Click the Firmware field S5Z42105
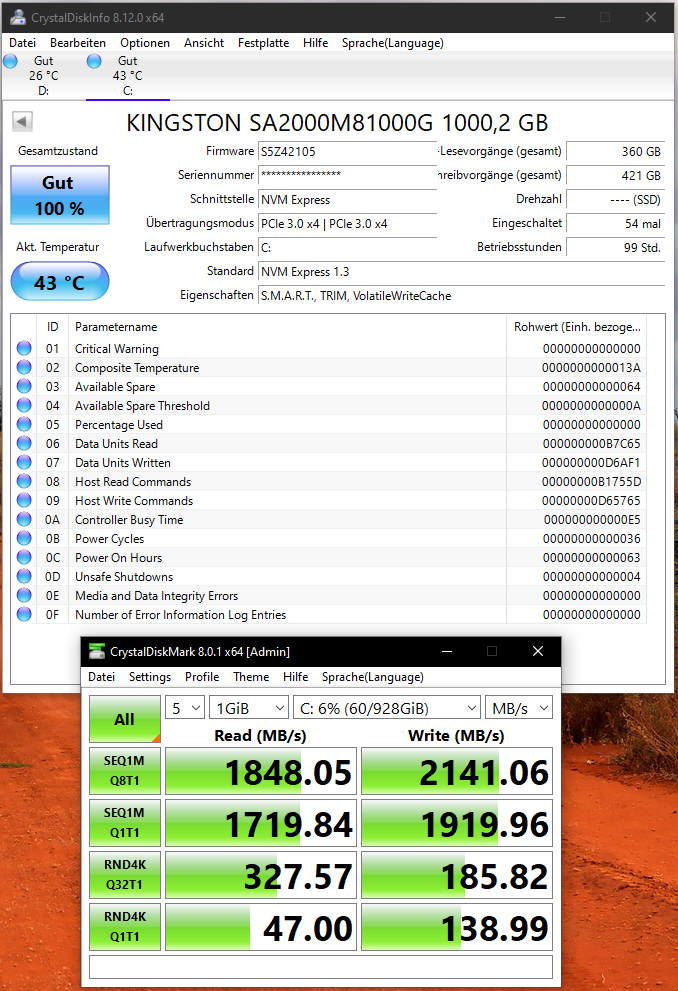Viewport: 678px width, 991px height. pos(348,152)
